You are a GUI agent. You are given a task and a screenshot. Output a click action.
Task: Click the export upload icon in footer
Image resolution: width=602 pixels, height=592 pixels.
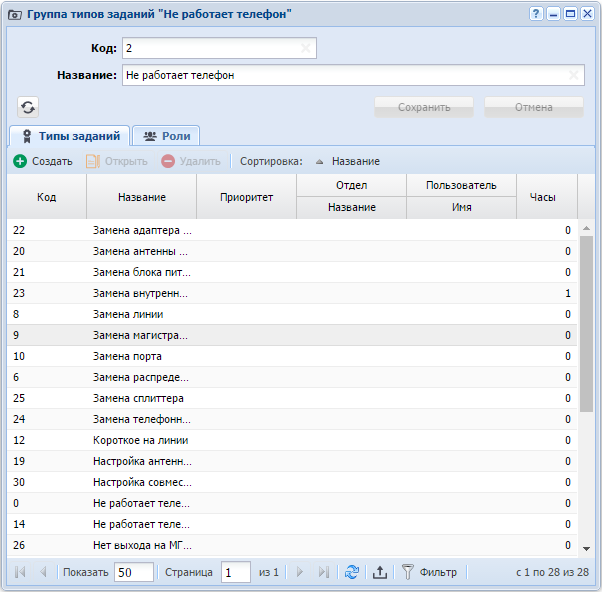click(x=380, y=572)
